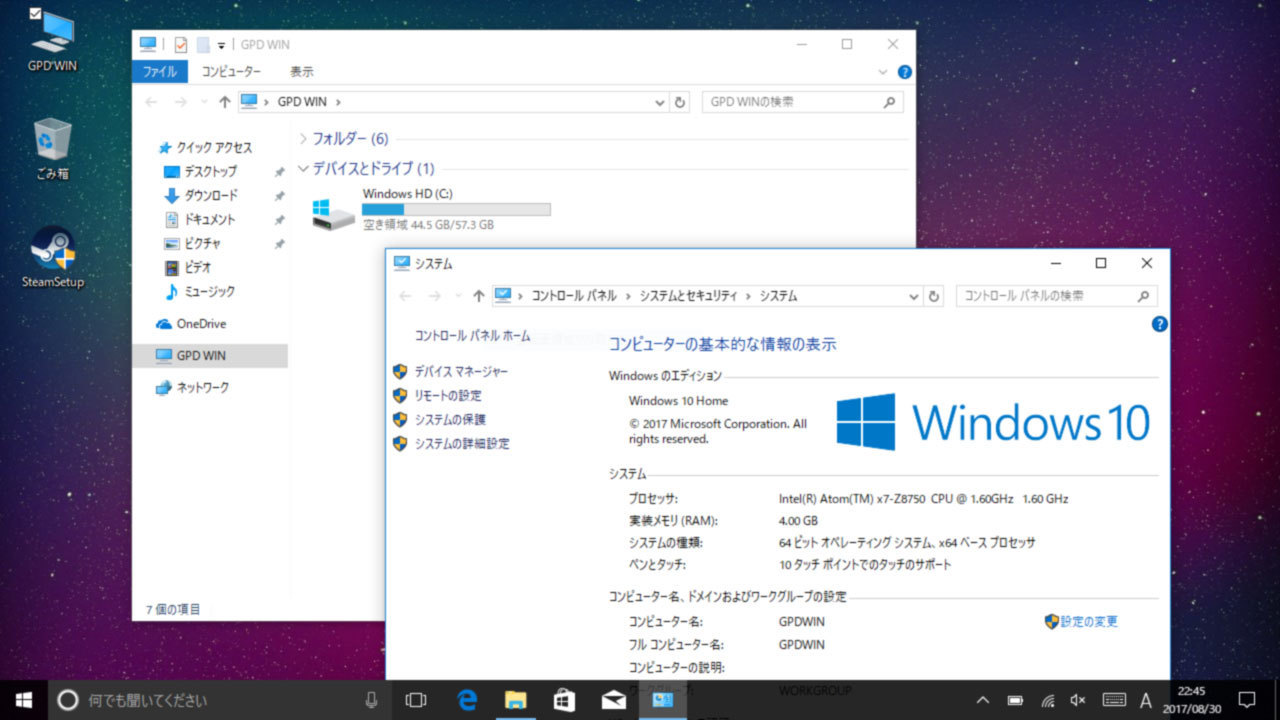Open address dropdown in システム window

913,296
